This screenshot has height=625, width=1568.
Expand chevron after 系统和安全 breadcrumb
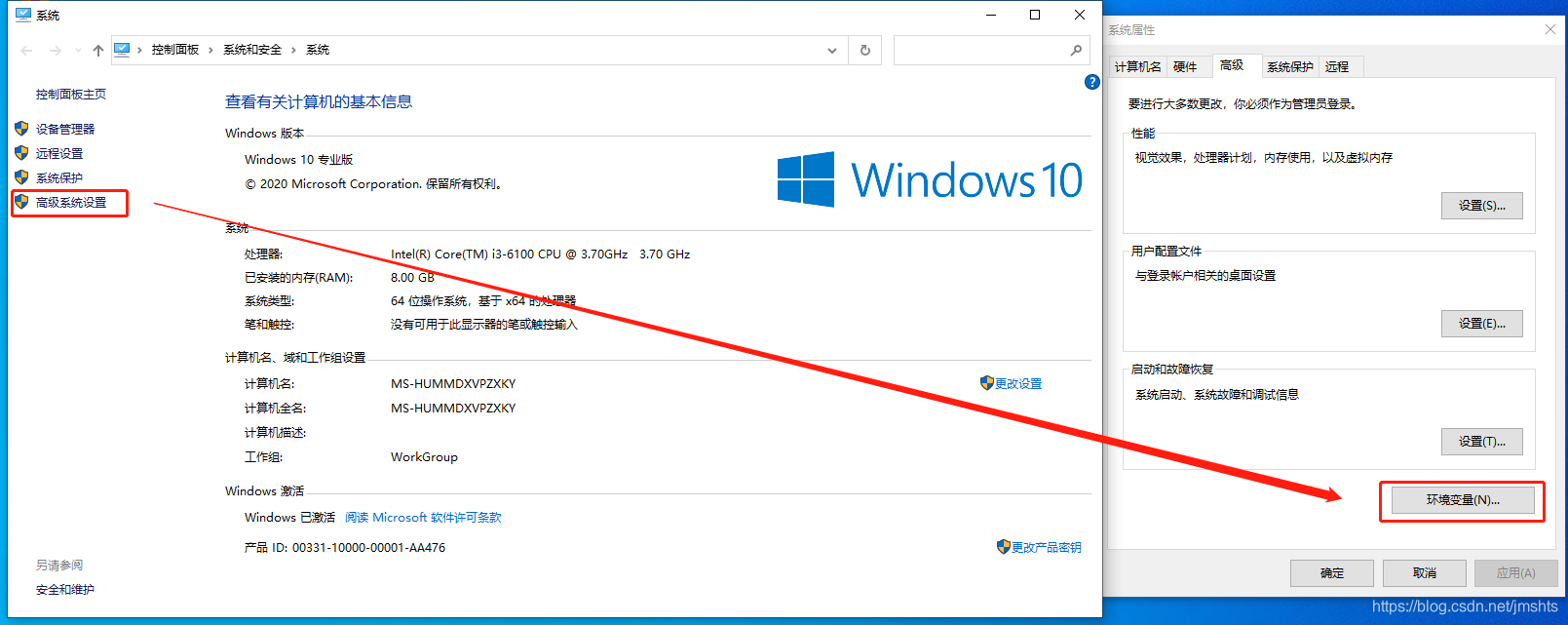tap(293, 50)
